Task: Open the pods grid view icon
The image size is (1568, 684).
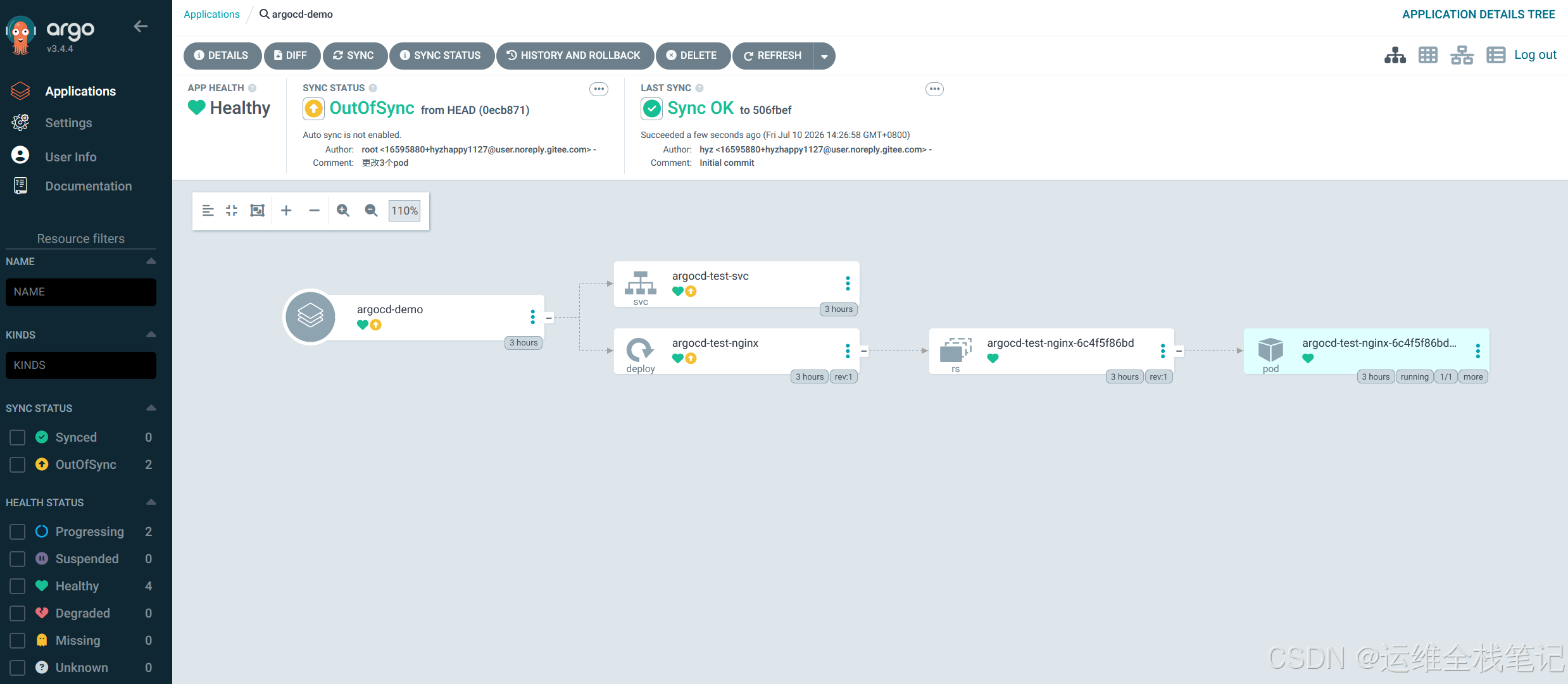Action: (1428, 55)
